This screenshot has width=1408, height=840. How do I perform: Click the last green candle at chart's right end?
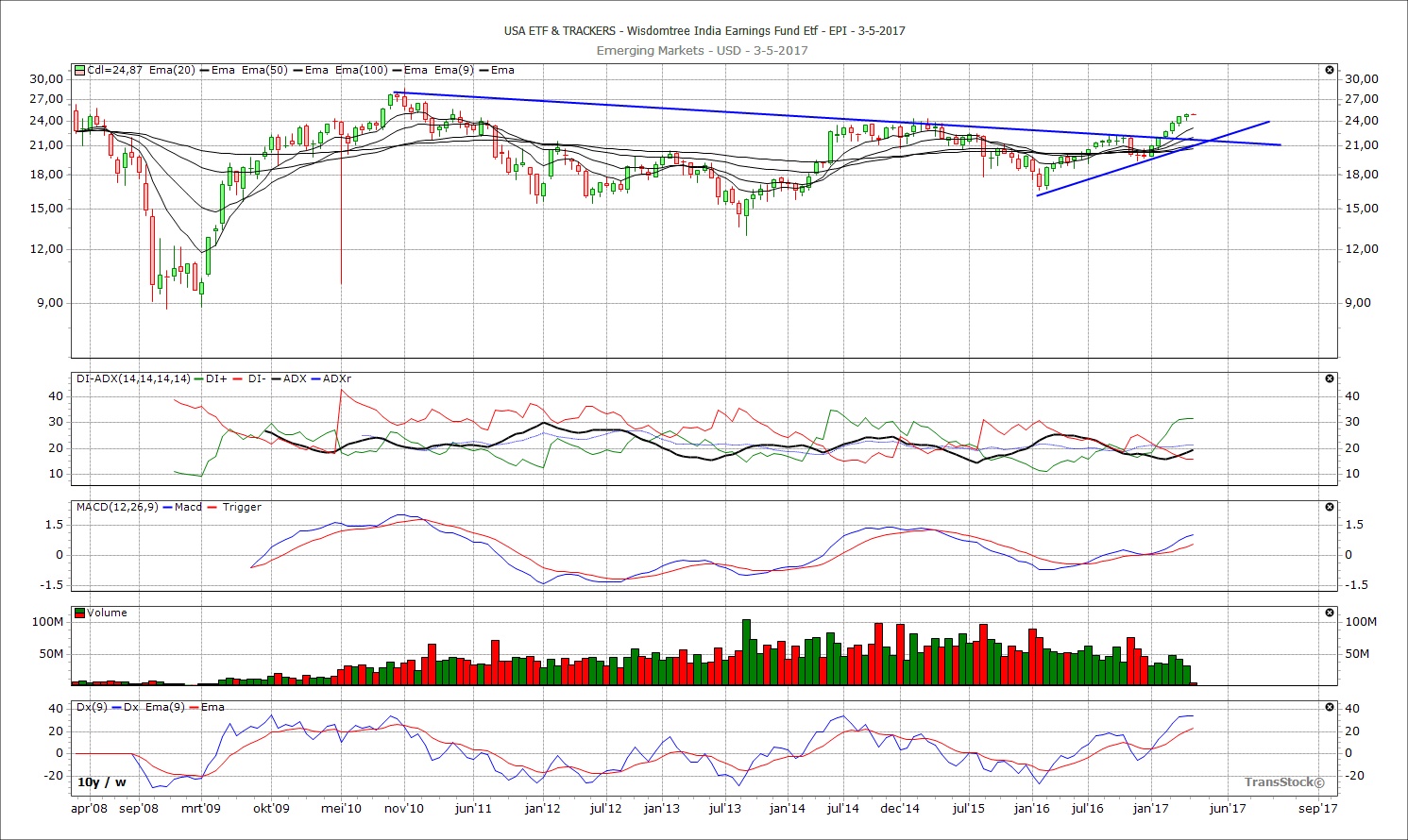[x=1186, y=116]
